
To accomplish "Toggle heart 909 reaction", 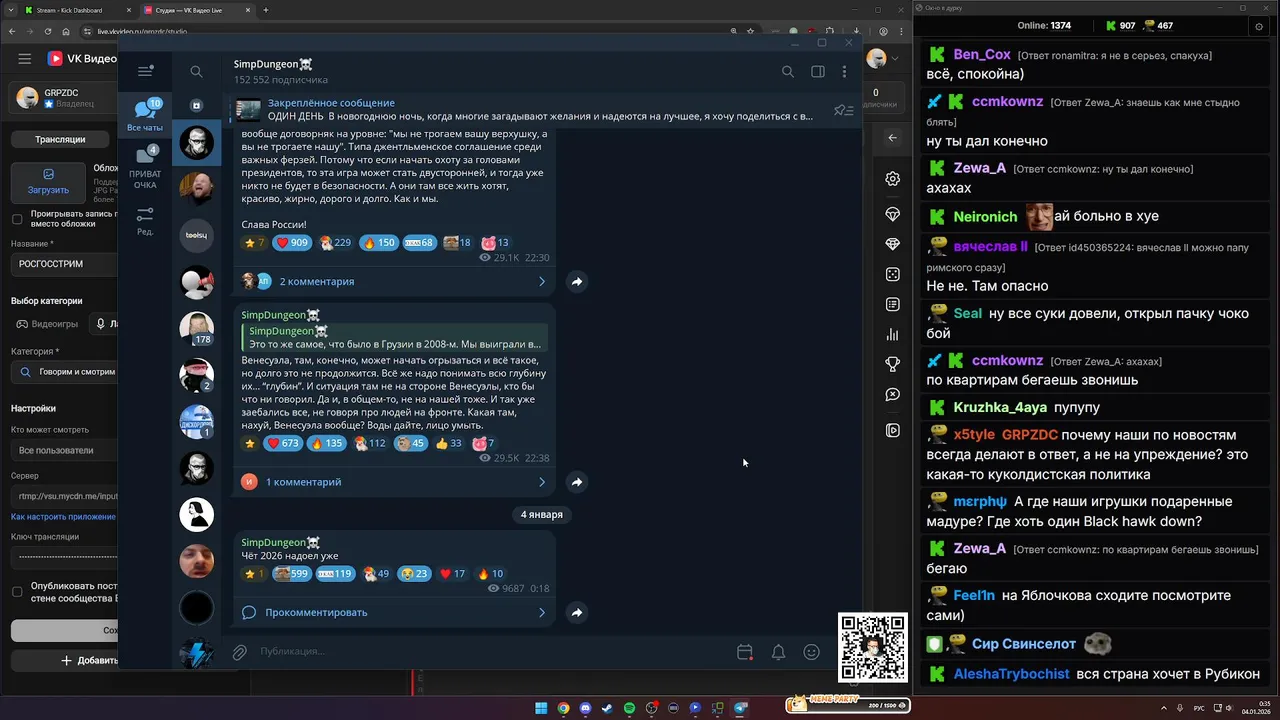I will click(292, 243).
